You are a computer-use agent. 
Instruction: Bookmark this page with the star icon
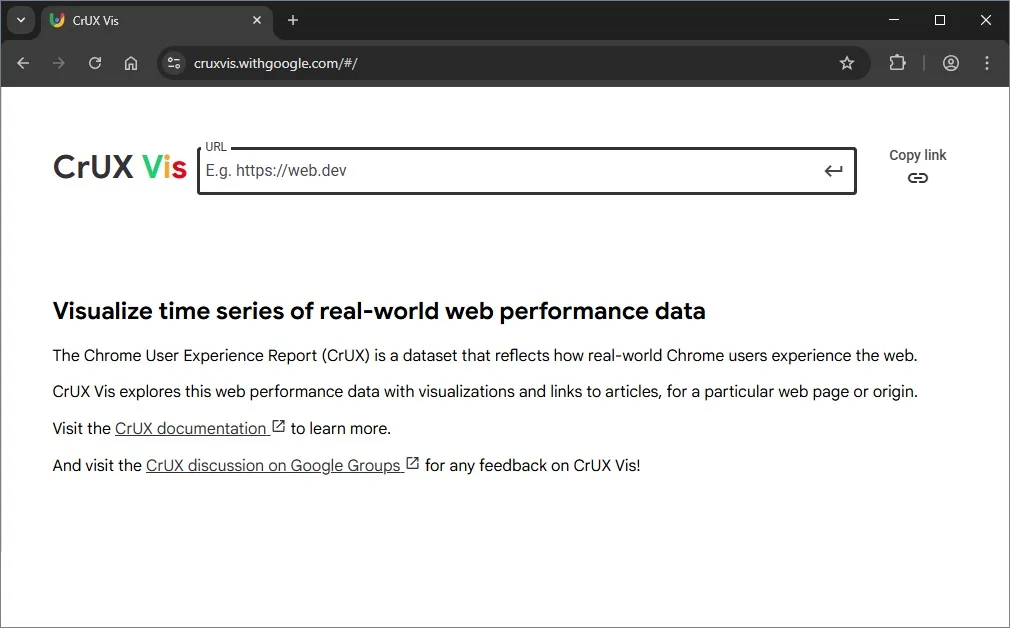[x=846, y=63]
